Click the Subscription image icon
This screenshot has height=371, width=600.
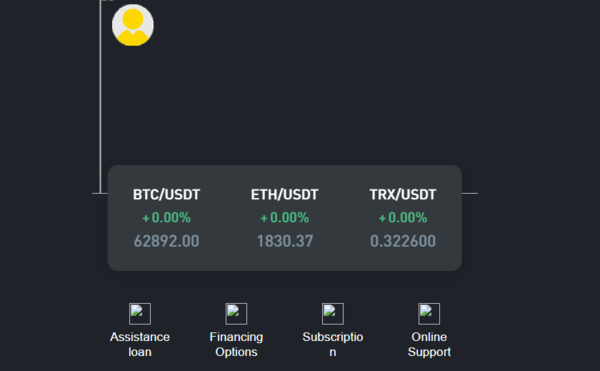[333, 314]
